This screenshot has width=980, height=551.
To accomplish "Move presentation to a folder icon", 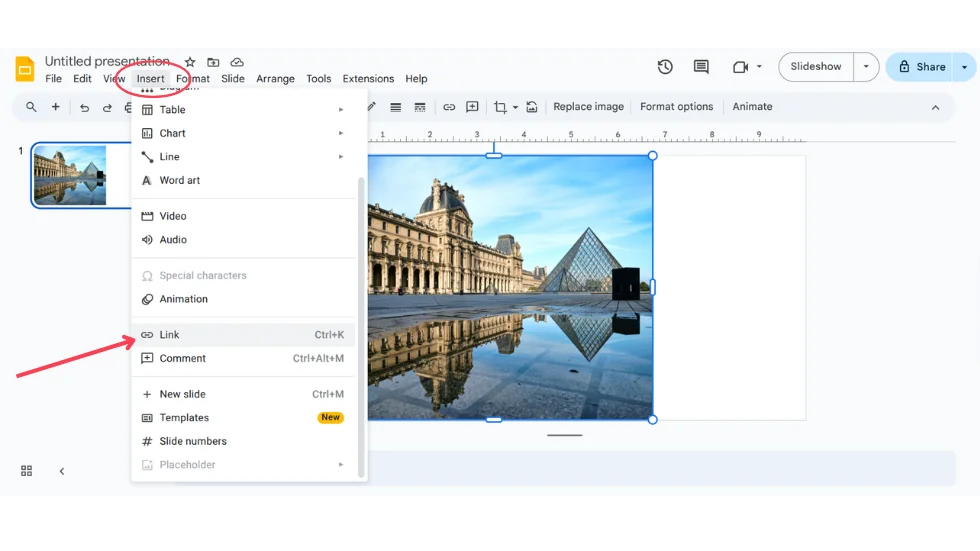I will click(213, 62).
